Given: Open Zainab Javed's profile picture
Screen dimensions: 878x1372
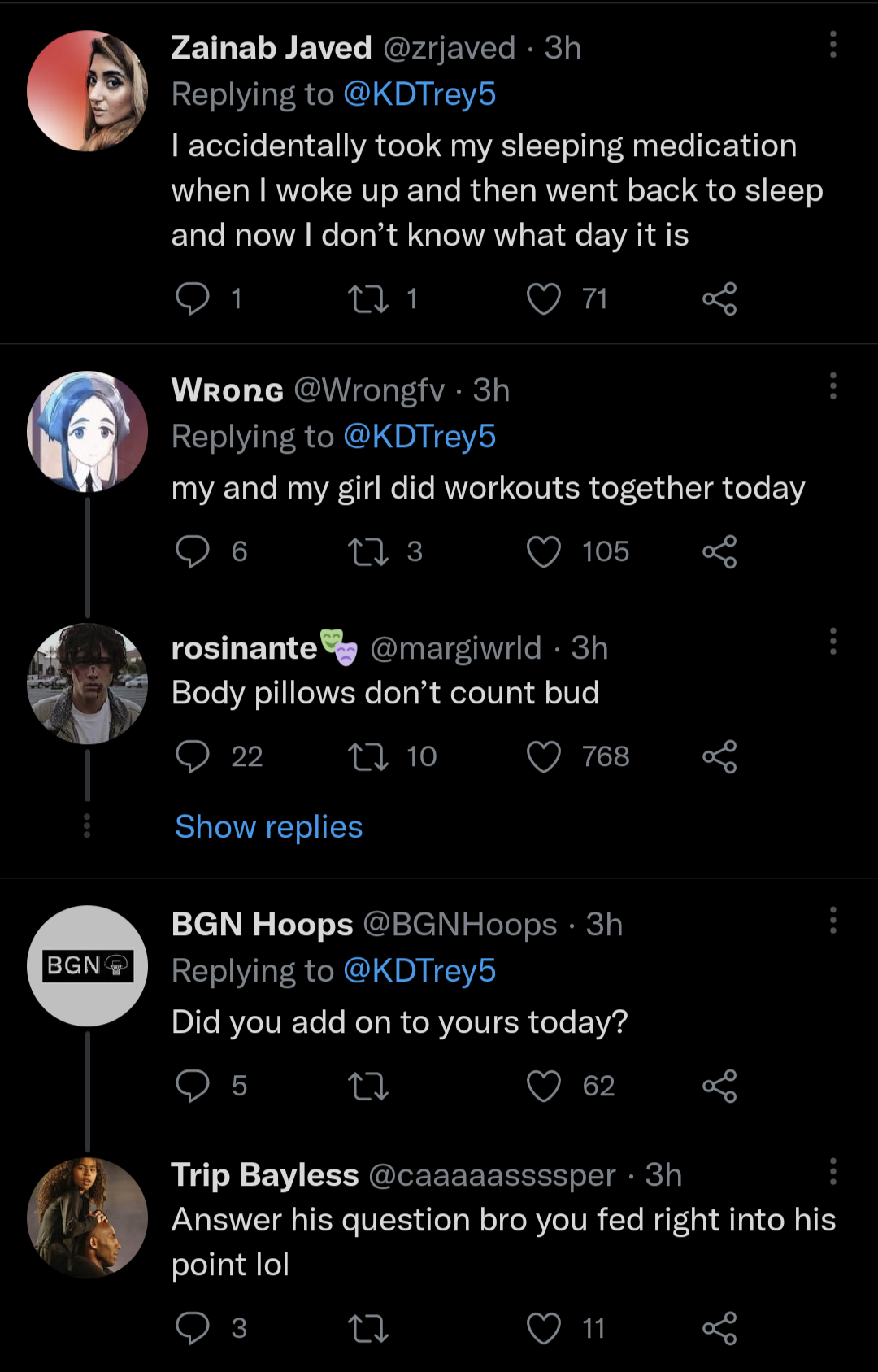Looking at the screenshot, I should pyautogui.click(x=88, y=91).
